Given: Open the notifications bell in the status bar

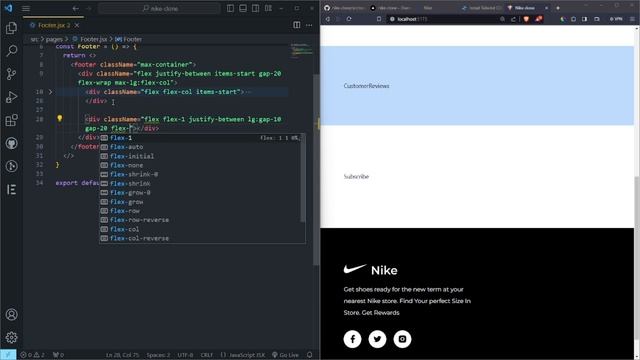Looking at the screenshot, I should (309, 355).
